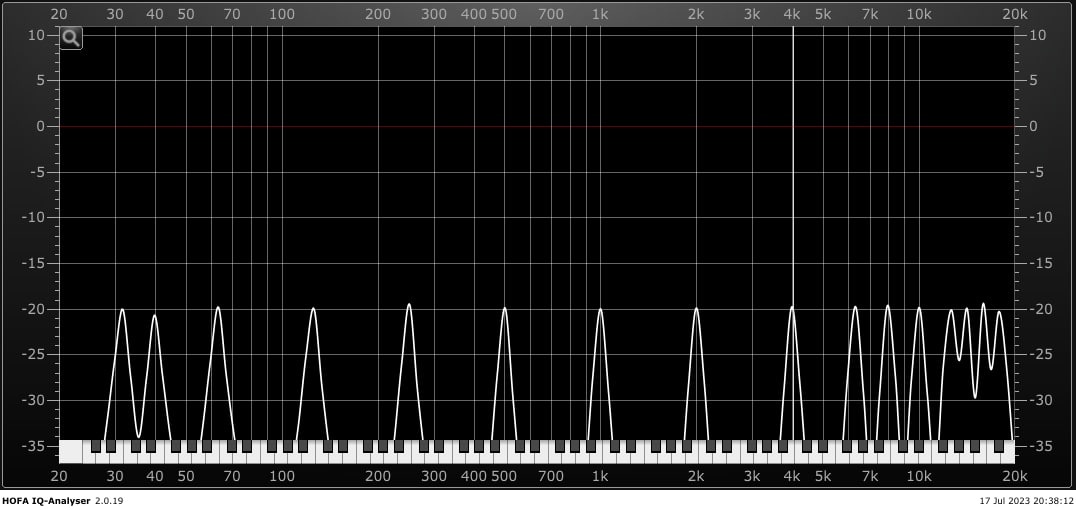Click the '7k' label on the bottom frequency scale
The image size is (1076, 510).
[870, 476]
